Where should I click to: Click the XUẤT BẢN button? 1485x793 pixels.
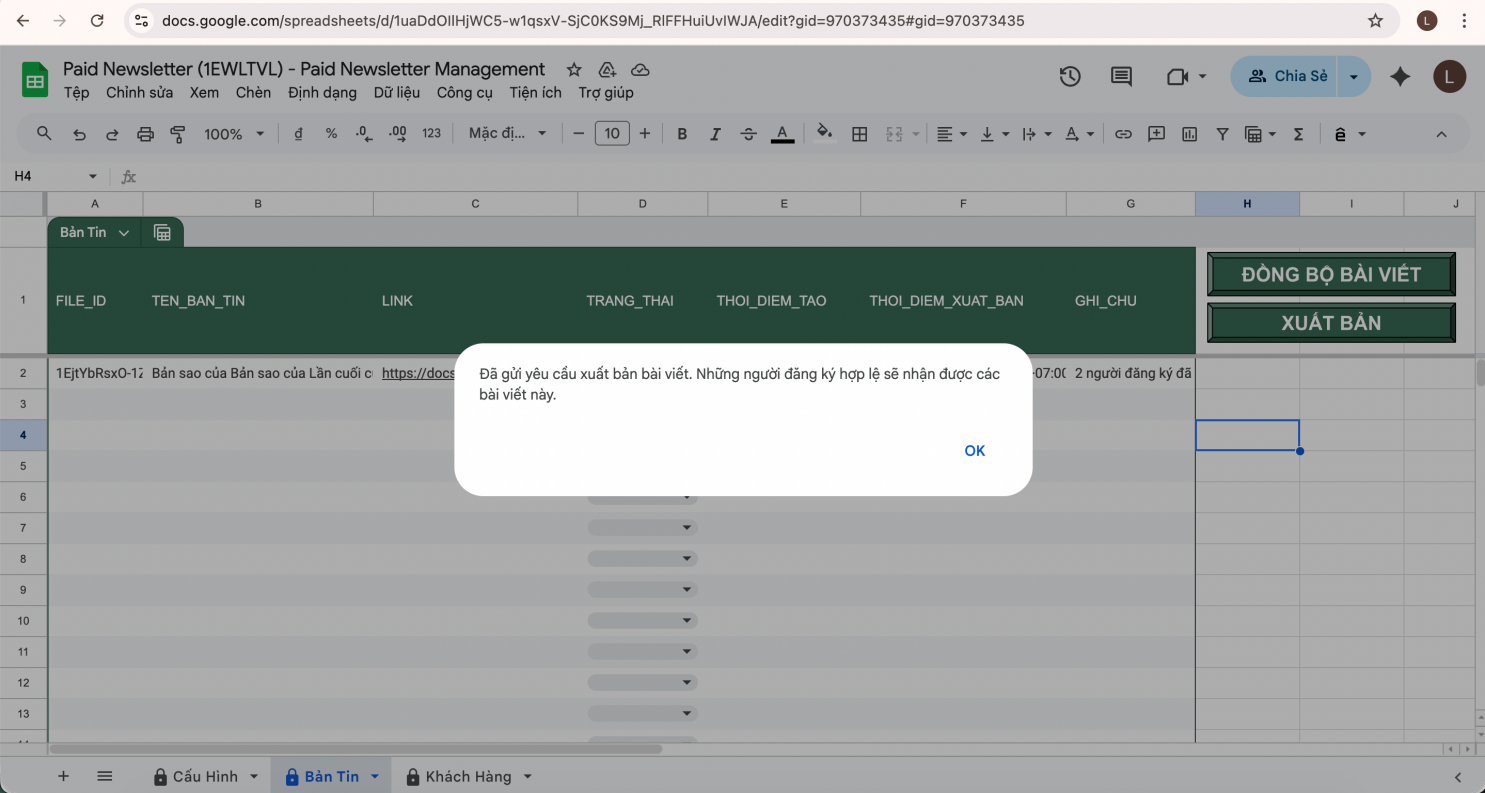(x=1331, y=323)
